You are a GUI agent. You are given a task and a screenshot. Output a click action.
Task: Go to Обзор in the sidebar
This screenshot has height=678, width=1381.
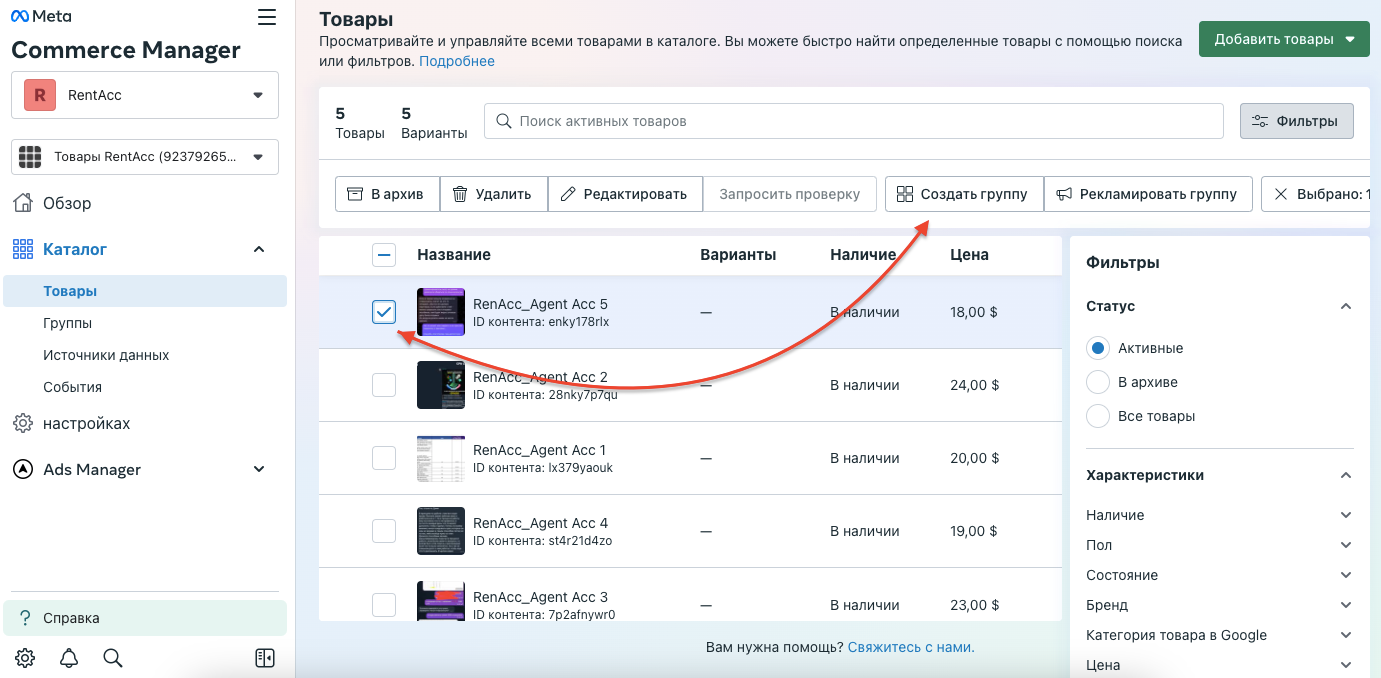coord(67,203)
